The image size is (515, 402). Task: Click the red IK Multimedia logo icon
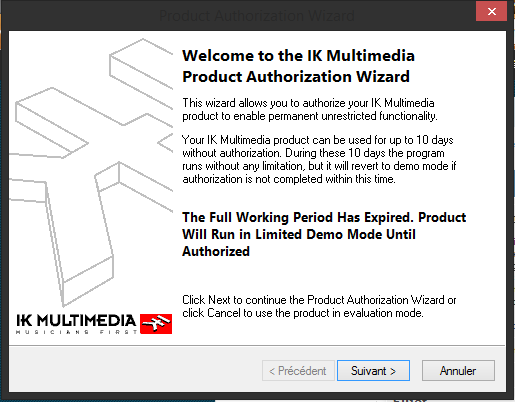click(x=156, y=324)
